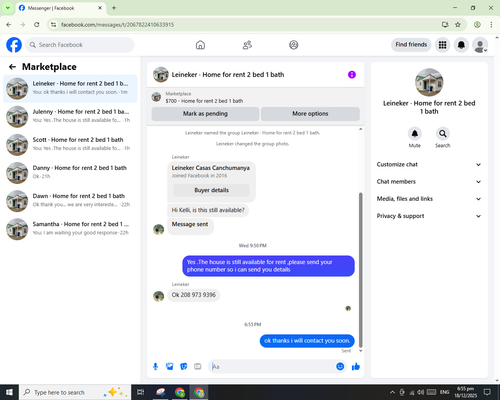Screen dimensions: 500x400
Task: Open taskbar volume speaker icon
Action: pos(421,392)
